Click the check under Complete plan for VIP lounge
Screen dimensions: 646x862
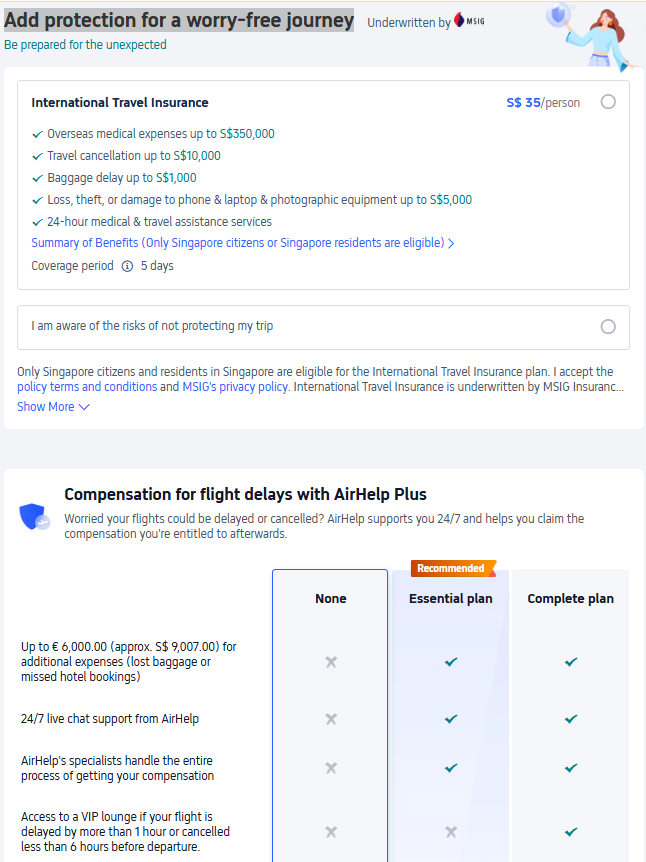571,831
